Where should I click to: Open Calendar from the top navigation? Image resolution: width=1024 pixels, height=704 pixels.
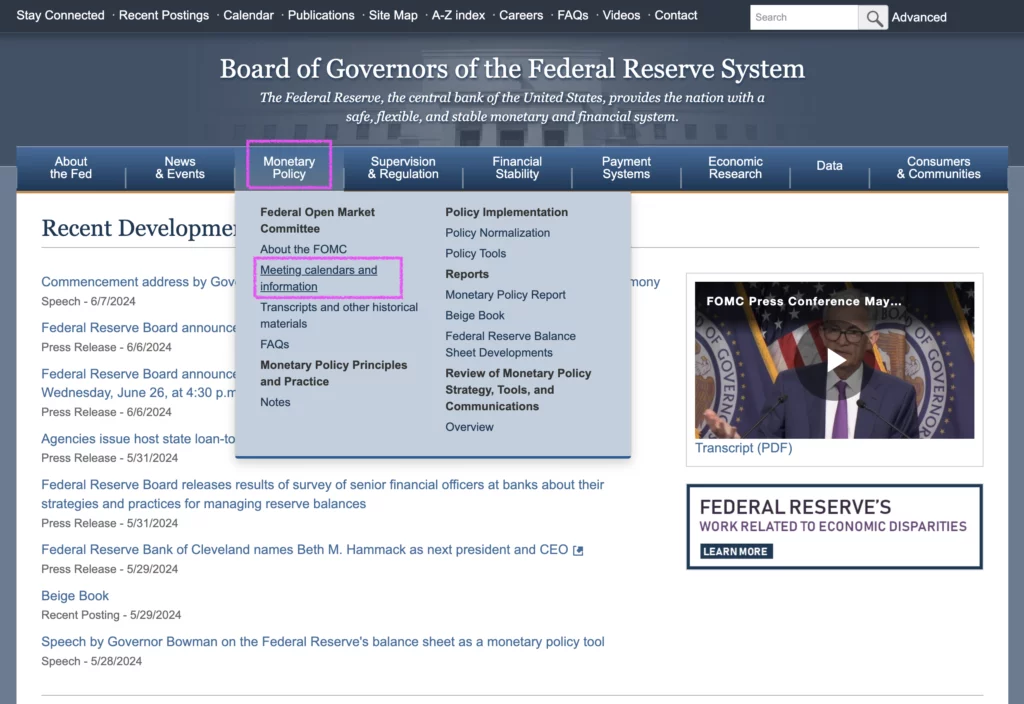click(248, 15)
